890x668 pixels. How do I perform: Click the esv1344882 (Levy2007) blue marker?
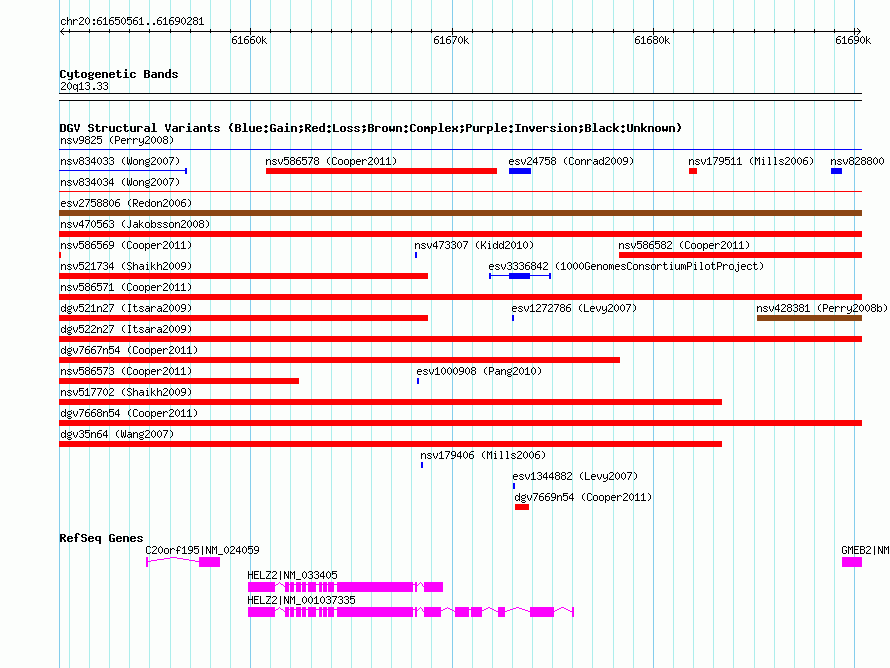click(x=514, y=486)
